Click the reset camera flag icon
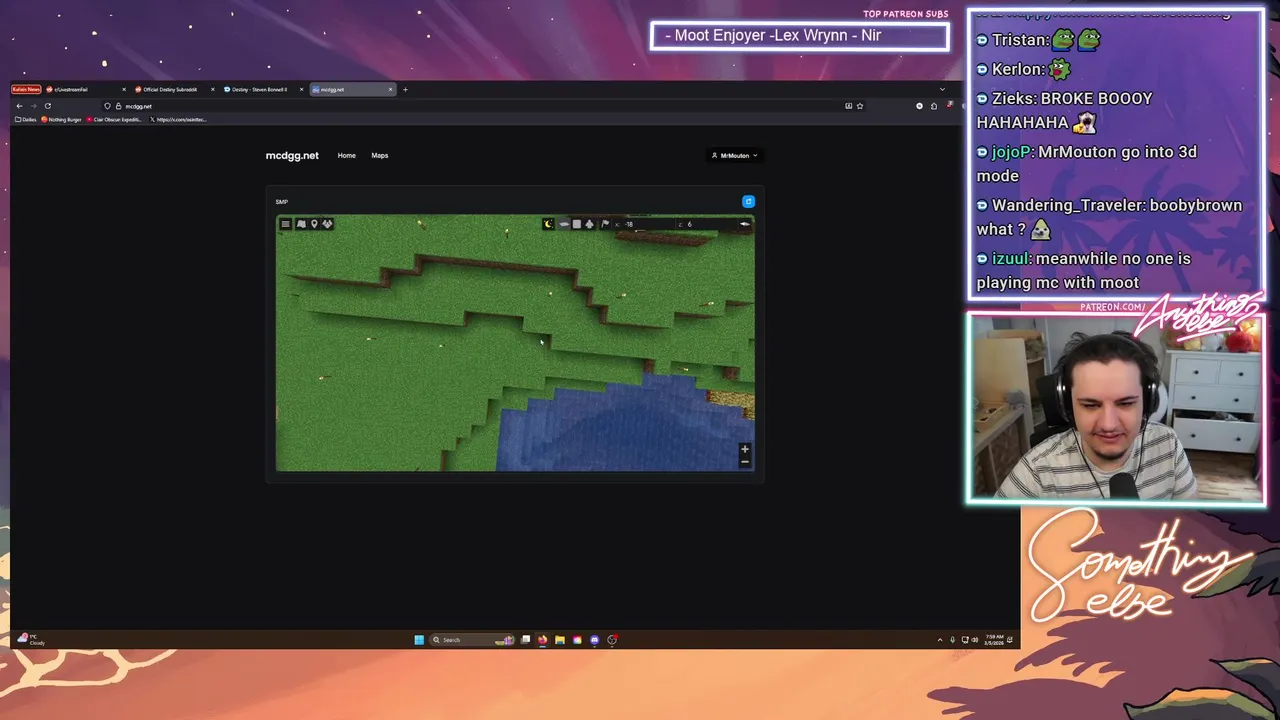The height and width of the screenshot is (720, 1280). (x=605, y=224)
